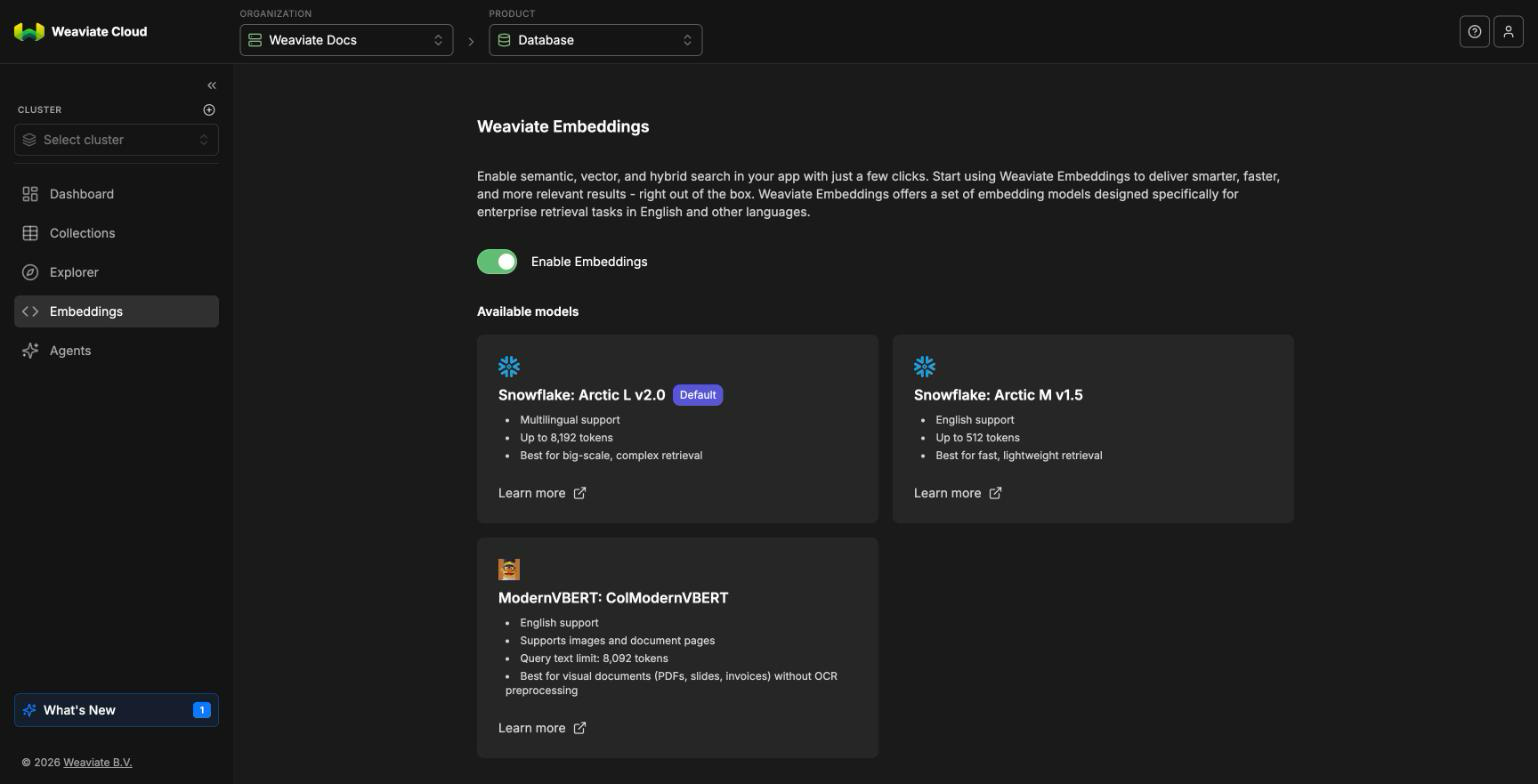Image resolution: width=1538 pixels, height=784 pixels.
Task: Open Agents in sidebar
Action: pyautogui.click(x=116, y=350)
